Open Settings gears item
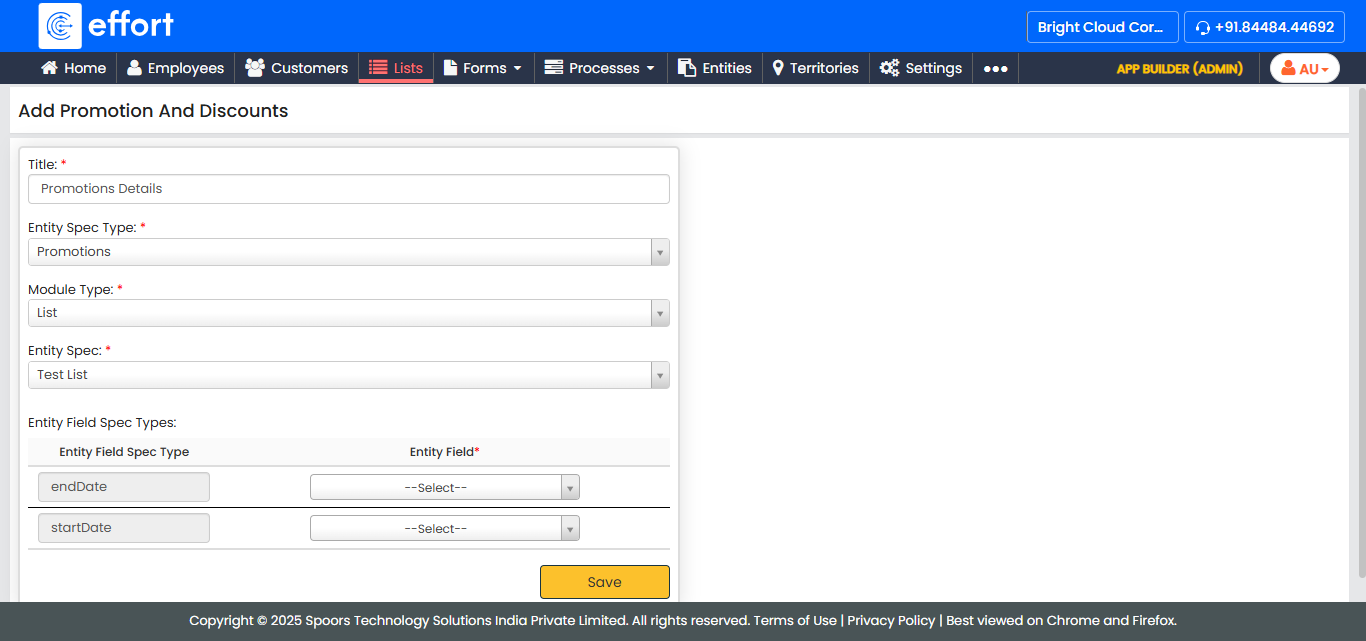The height and width of the screenshot is (641, 1366). pyautogui.click(x=920, y=68)
